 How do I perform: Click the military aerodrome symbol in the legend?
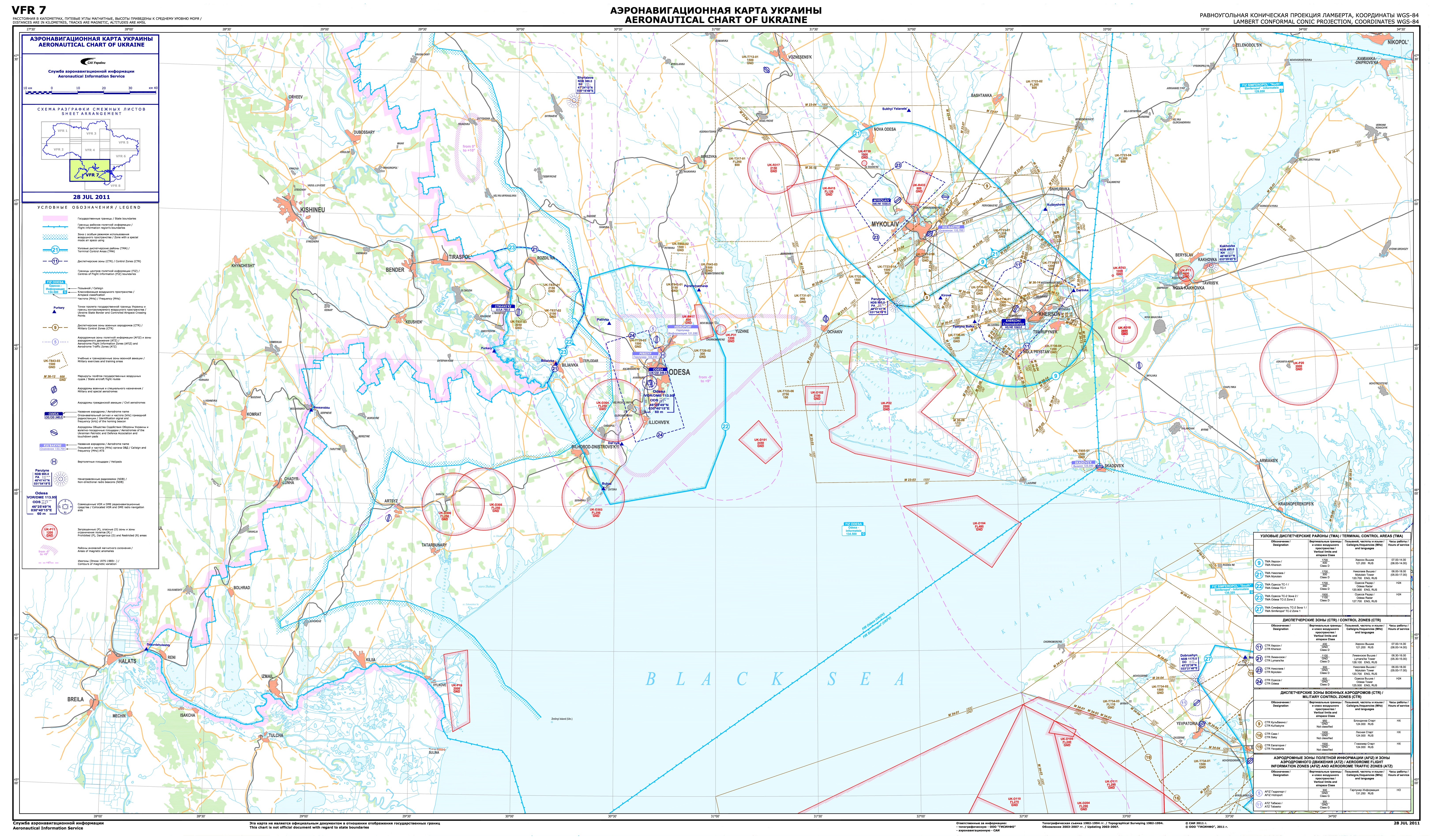point(54,390)
